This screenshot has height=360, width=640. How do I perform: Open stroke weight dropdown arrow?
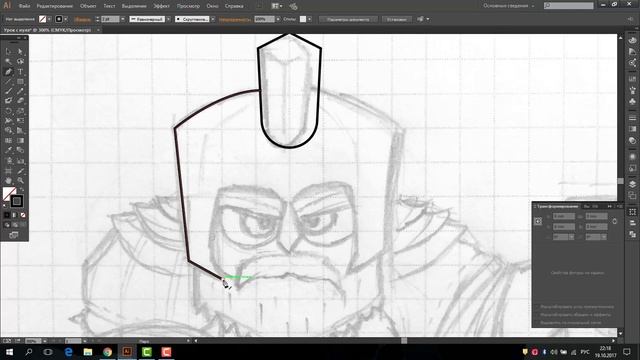122,19
